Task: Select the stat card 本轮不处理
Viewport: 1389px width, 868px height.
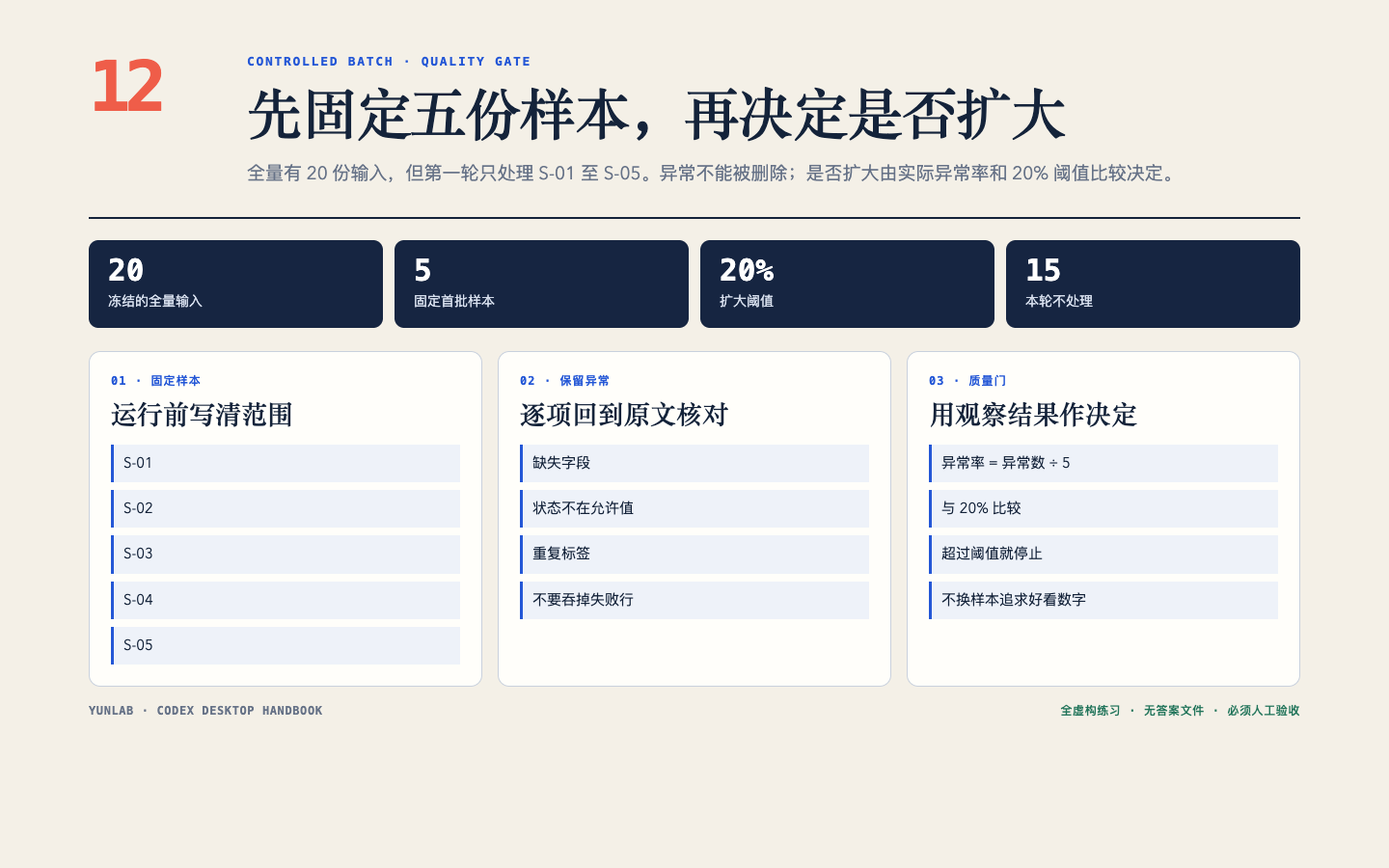Action: (1153, 284)
